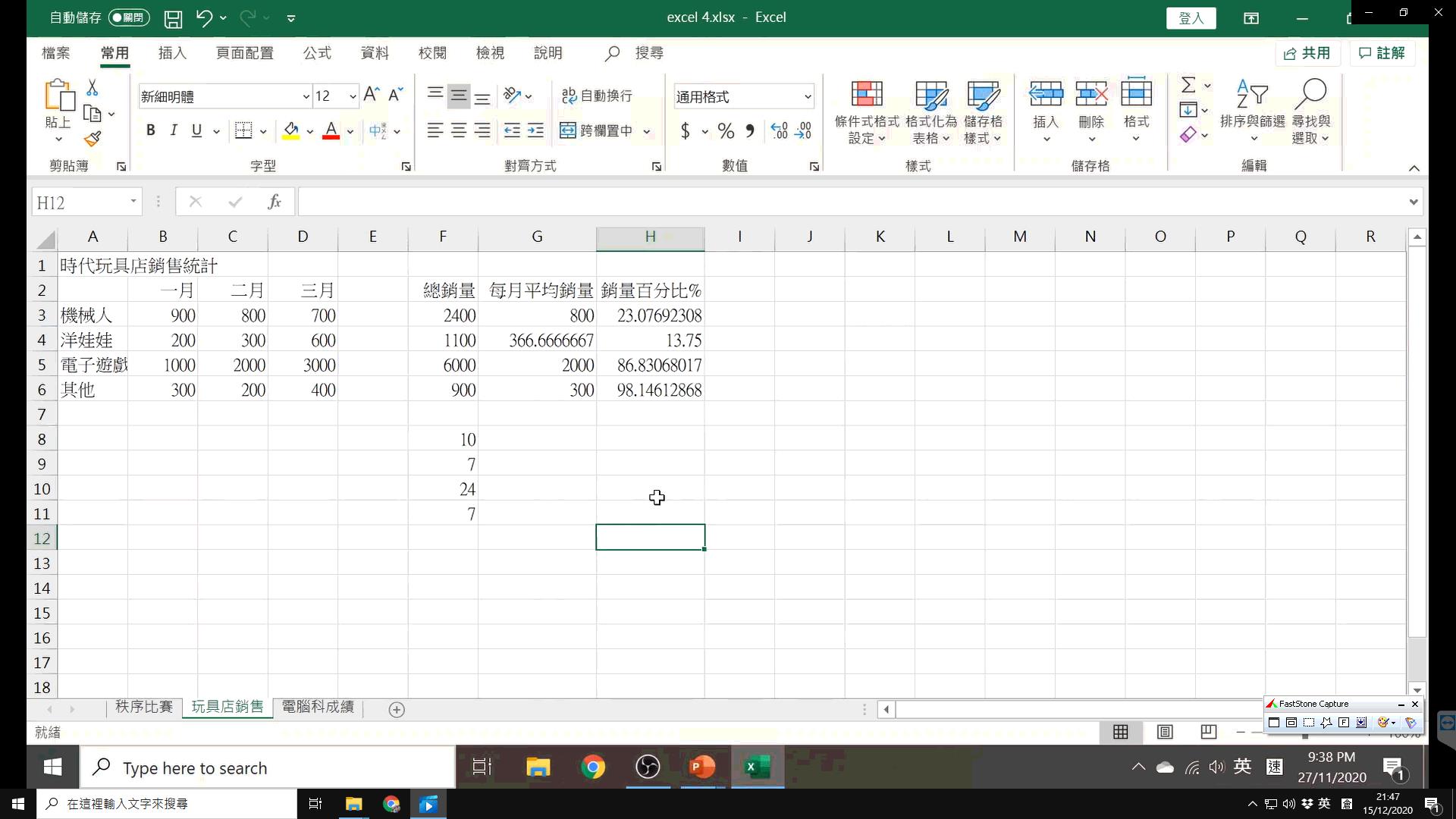Toggle wrap text (自動換行)
The width and height of the screenshot is (1456, 819).
click(x=597, y=96)
